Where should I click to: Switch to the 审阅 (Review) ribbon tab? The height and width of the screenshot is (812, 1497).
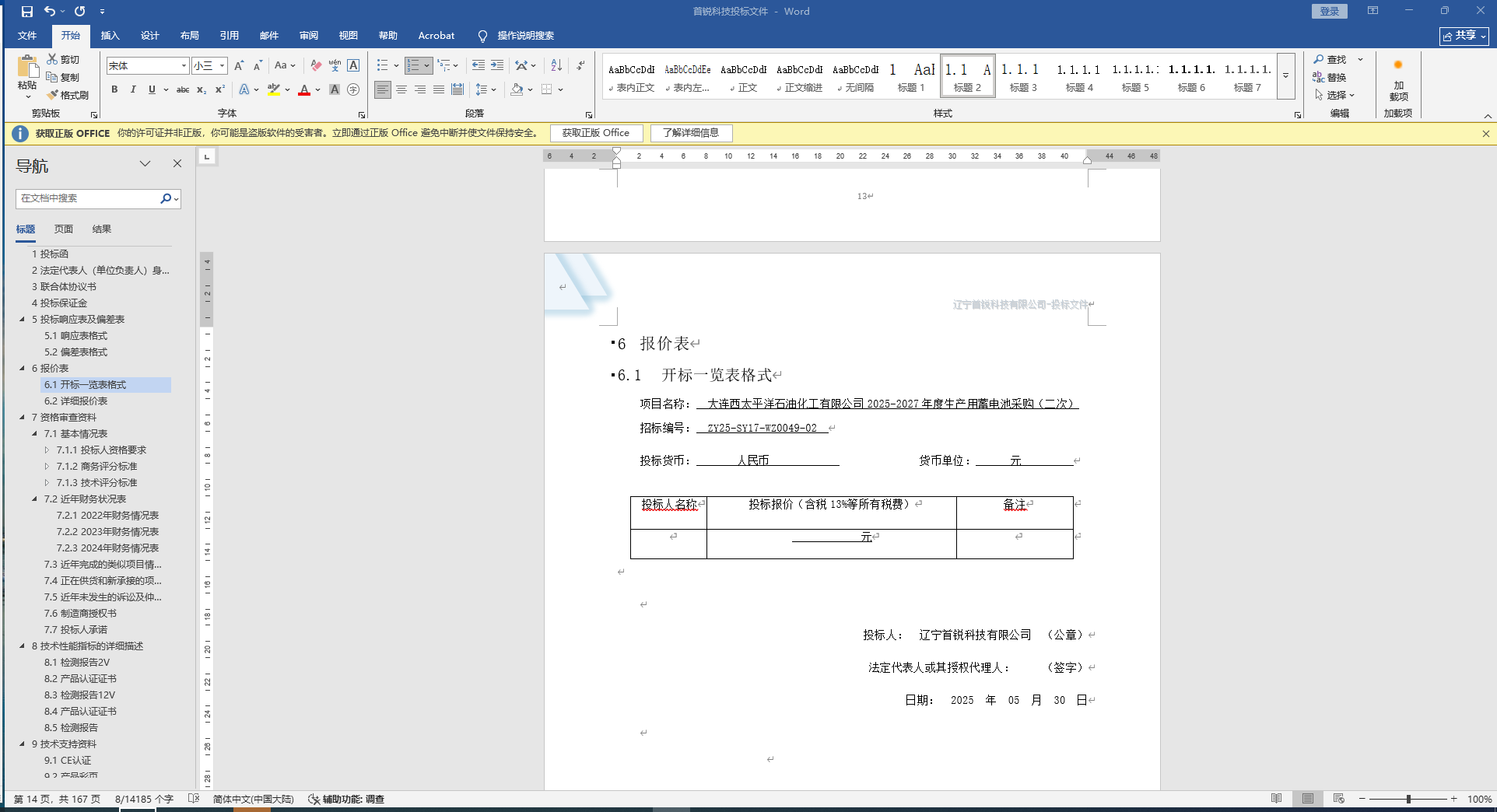pyautogui.click(x=309, y=36)
